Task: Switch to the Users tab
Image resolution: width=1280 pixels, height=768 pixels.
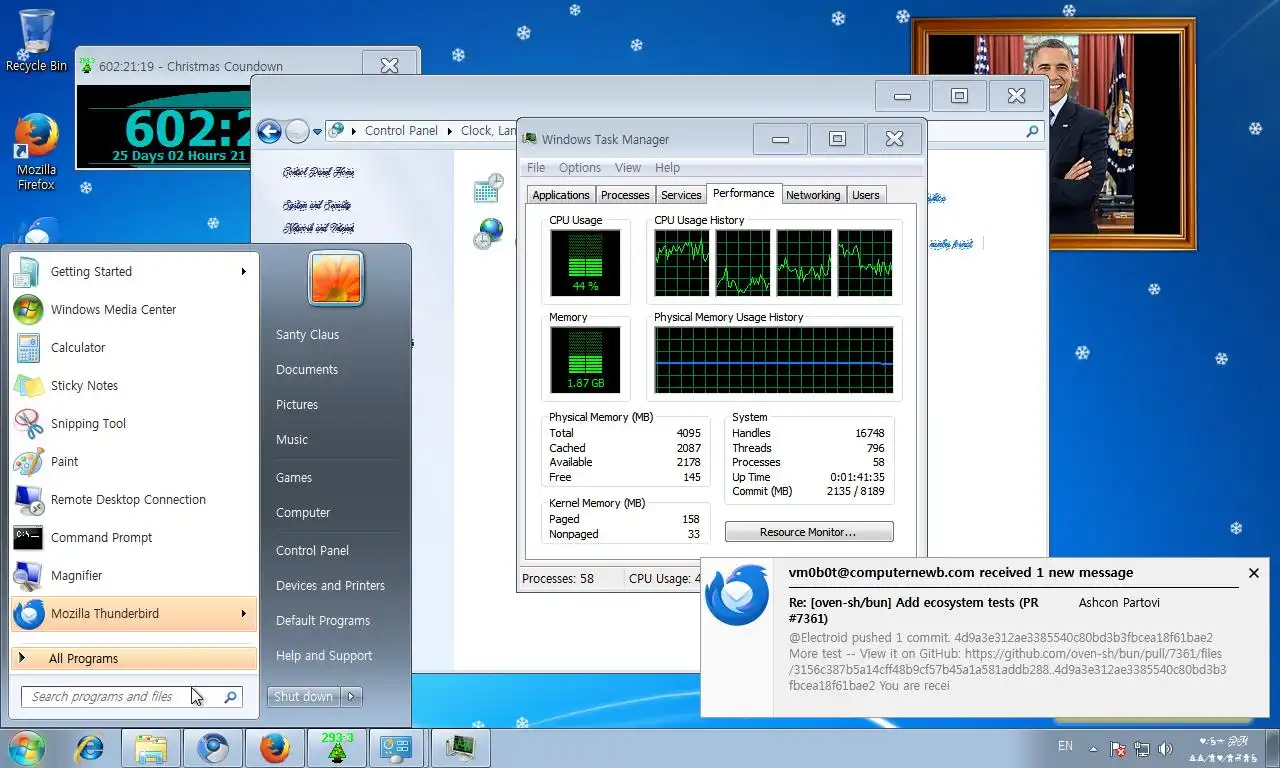Action: 866,195
